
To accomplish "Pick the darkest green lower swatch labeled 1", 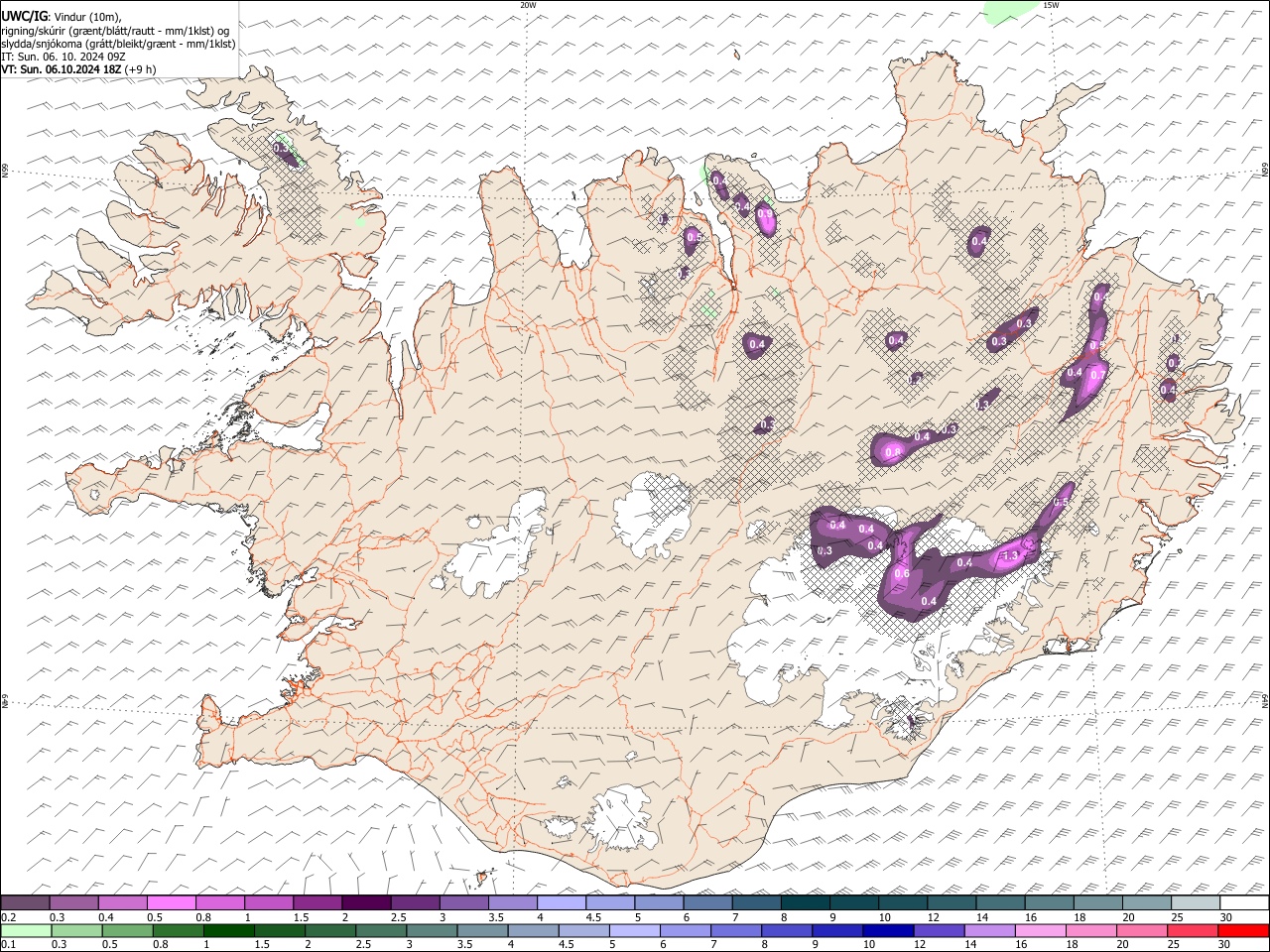I will (x=228, y=930).
